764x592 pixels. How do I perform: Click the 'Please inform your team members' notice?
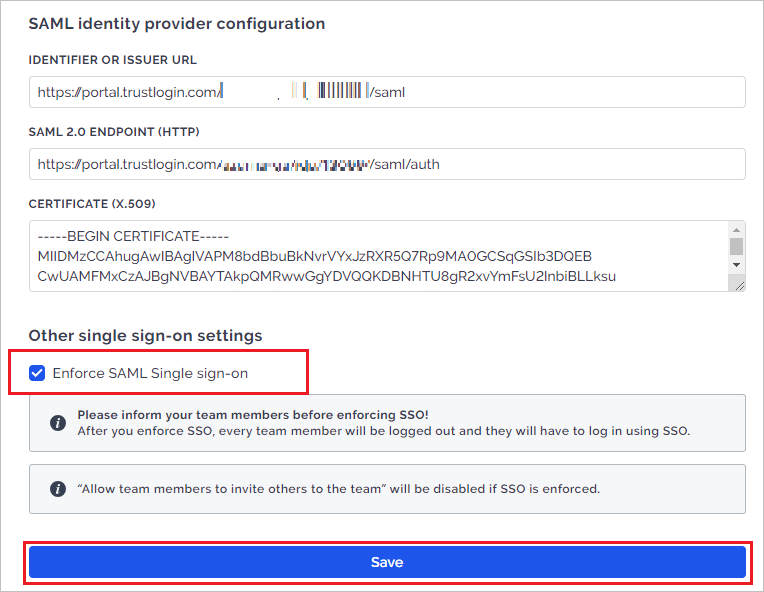(387, 423)
